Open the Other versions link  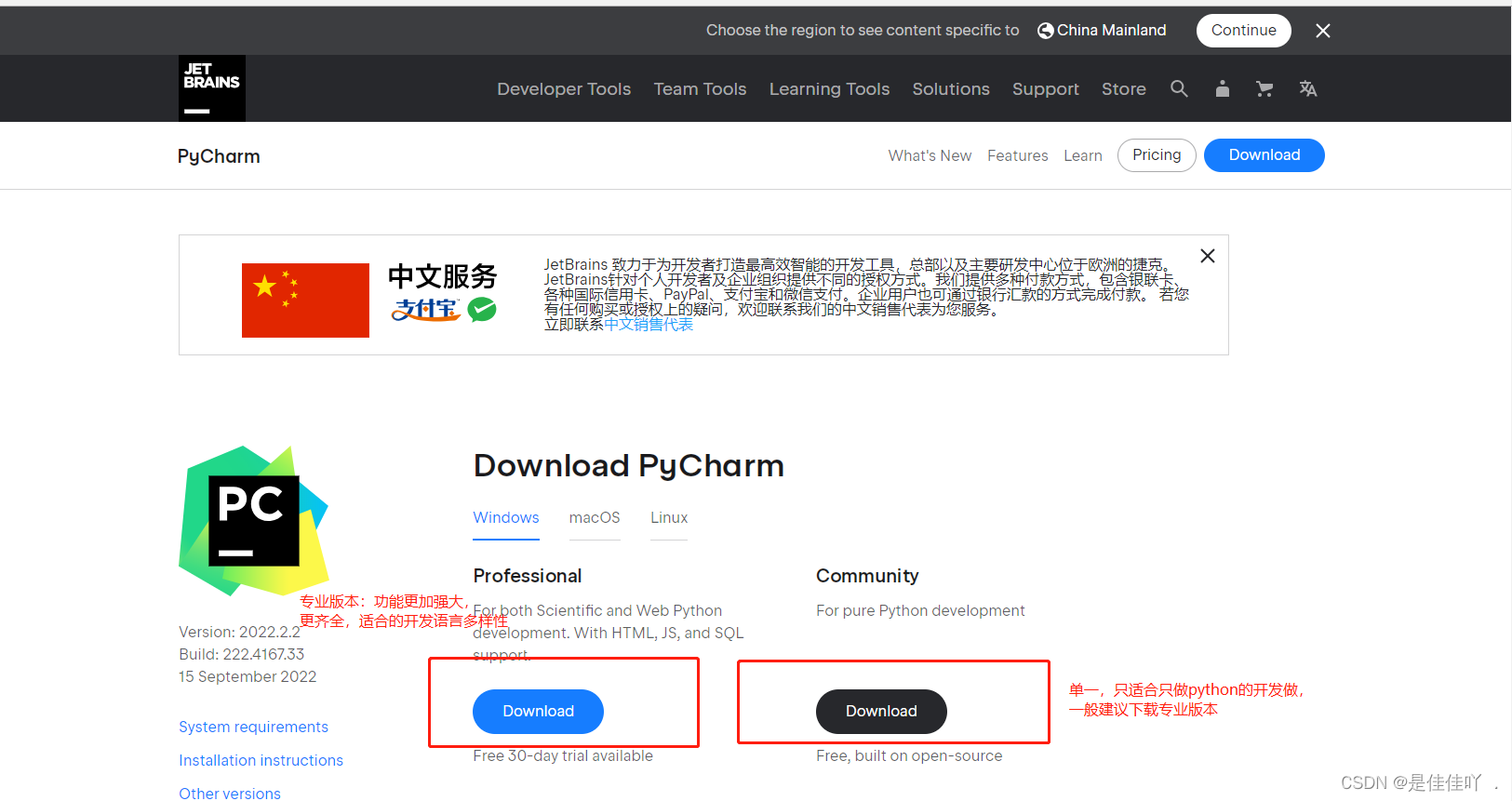(x=230, y=794)
